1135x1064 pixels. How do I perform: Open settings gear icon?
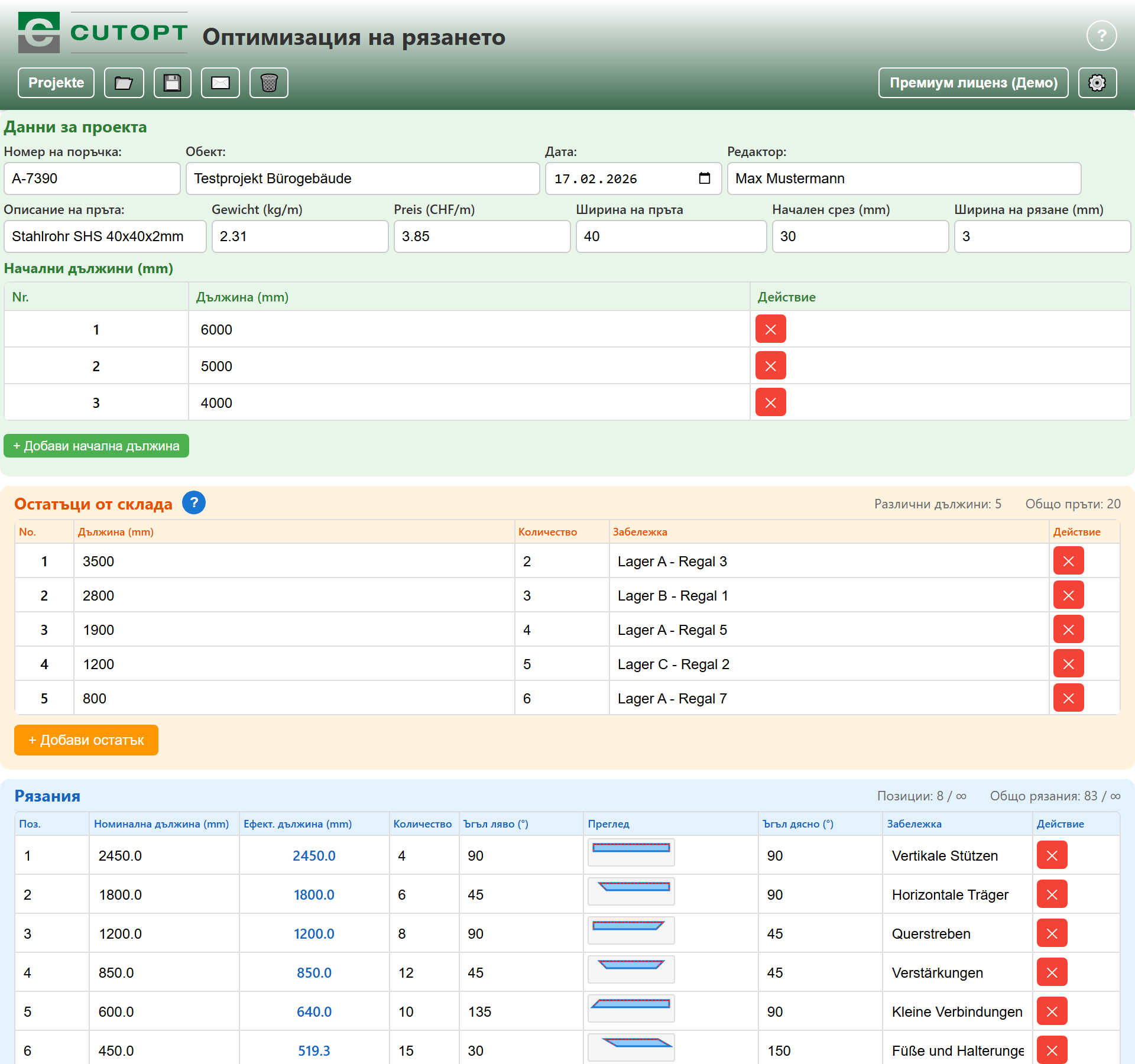pos(1097,83)
